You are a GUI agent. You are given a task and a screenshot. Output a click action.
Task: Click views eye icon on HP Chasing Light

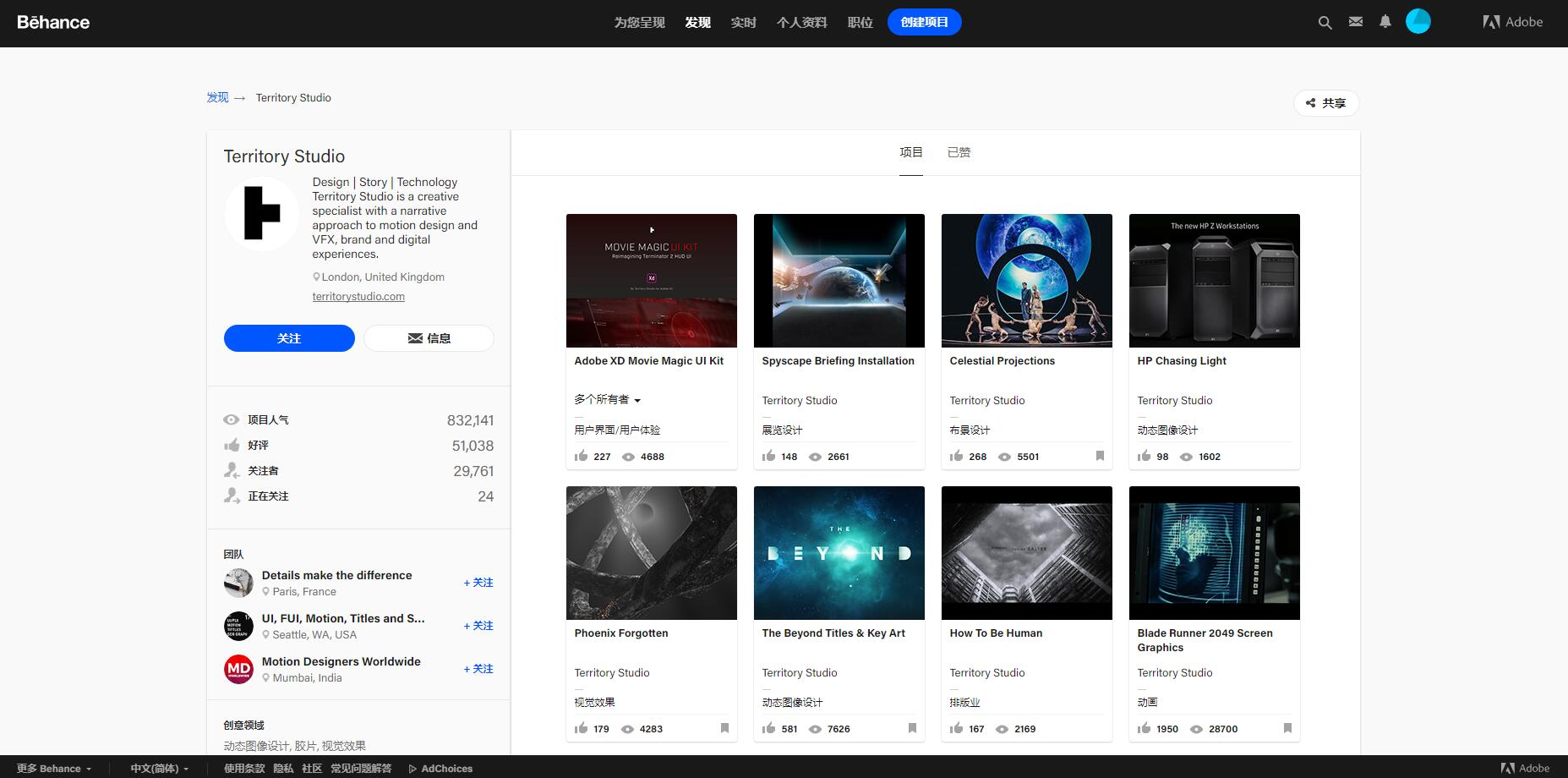click(1186, 457)
